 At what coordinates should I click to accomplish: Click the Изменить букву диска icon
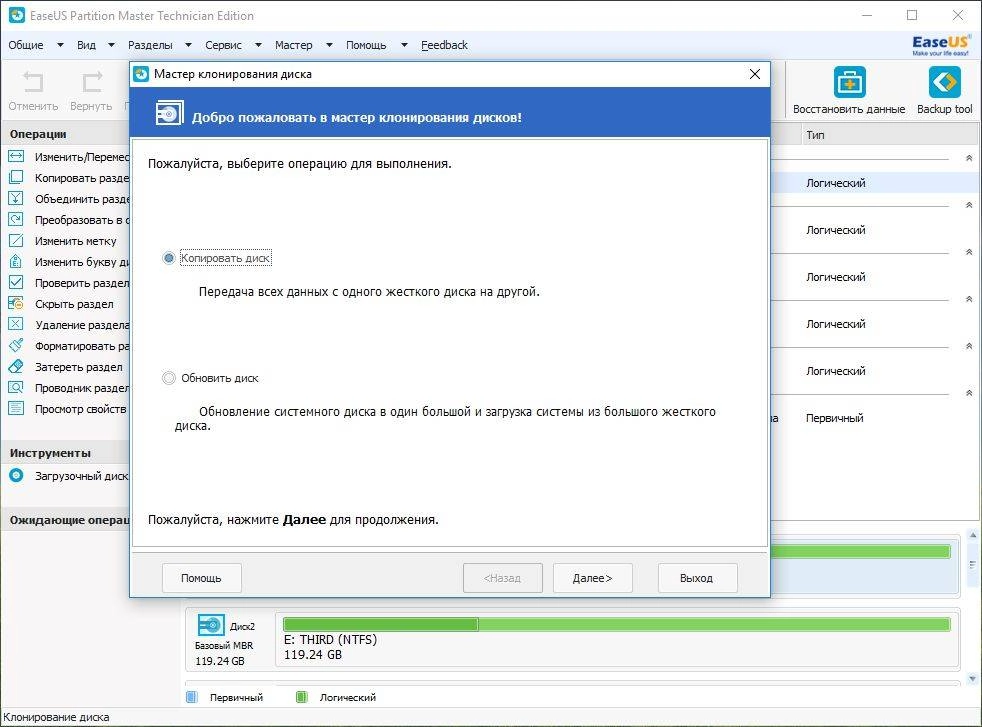coord(16,261)
